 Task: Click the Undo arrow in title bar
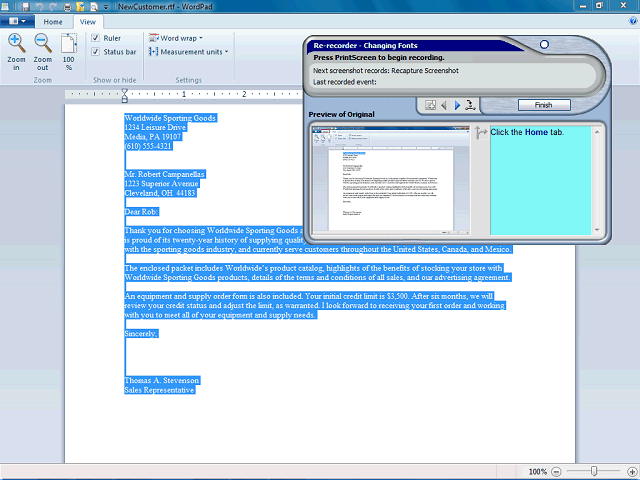[x=40, y=7]
